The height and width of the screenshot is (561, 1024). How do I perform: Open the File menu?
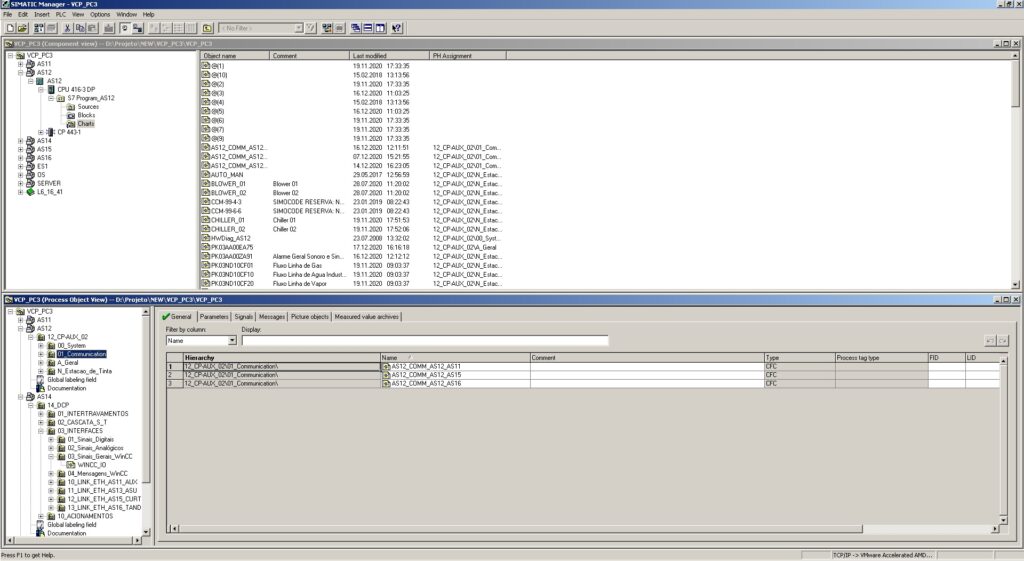point(8,14)
